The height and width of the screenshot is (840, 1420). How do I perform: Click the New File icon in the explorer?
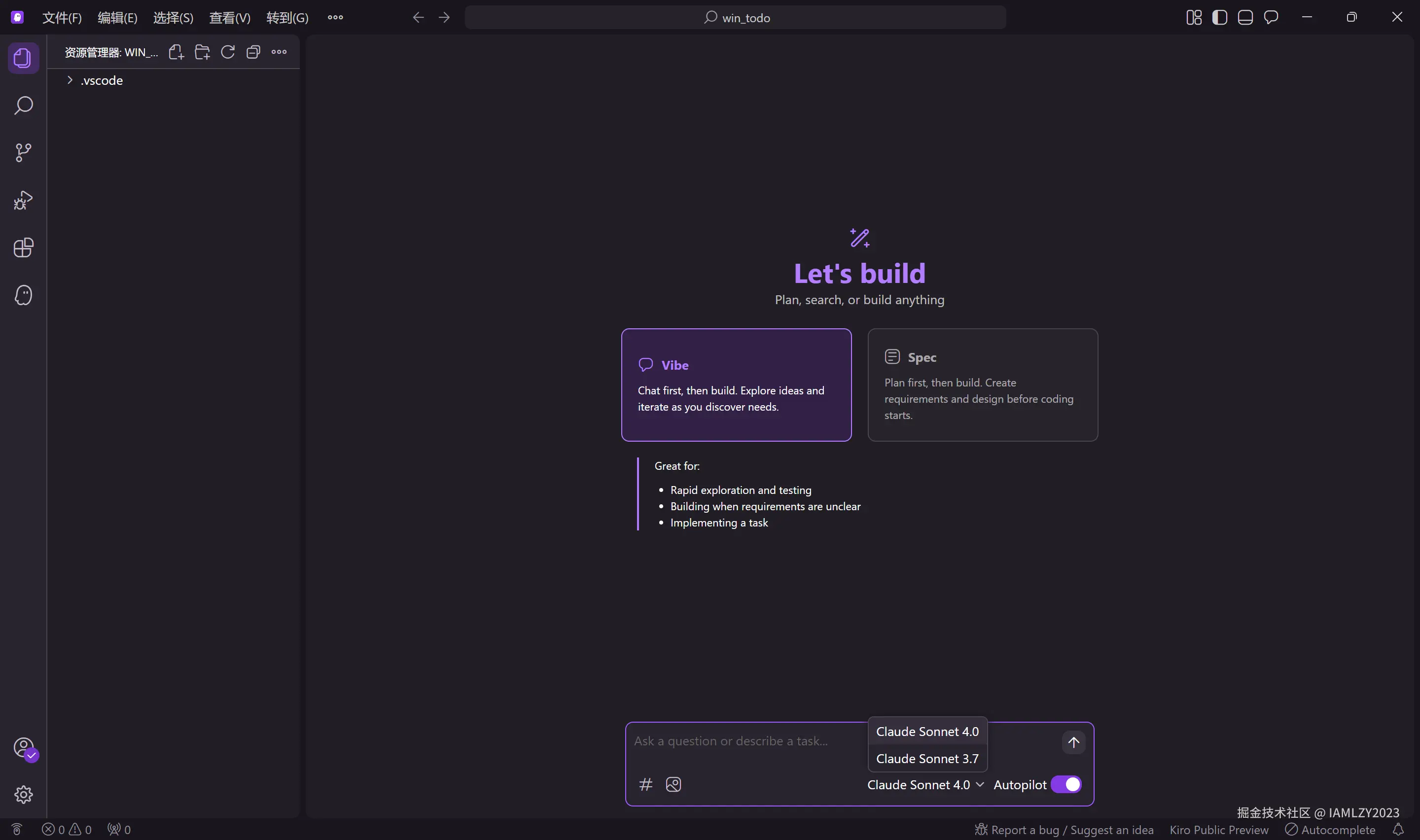[x=176, y=52]
